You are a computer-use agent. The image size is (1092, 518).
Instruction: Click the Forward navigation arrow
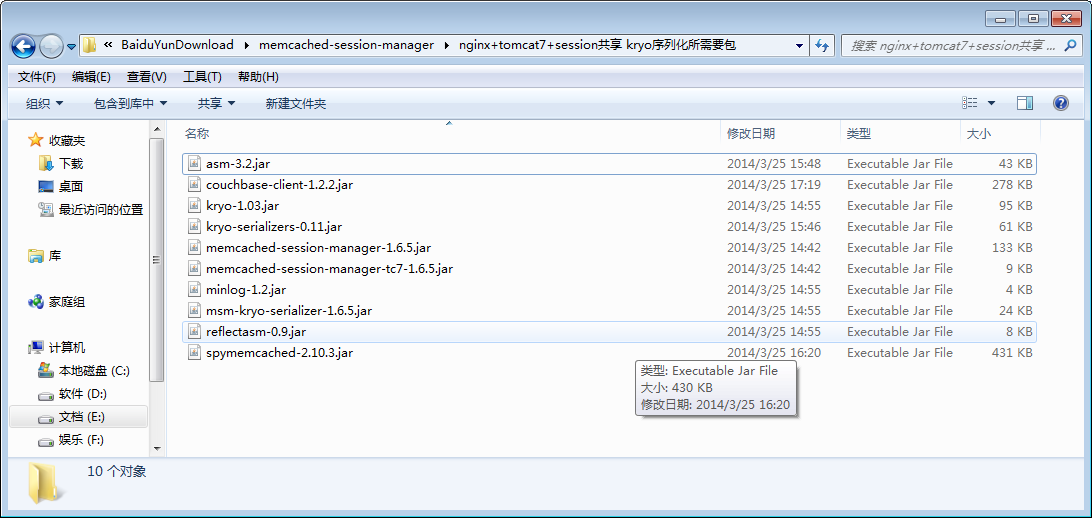coord(51,46)
